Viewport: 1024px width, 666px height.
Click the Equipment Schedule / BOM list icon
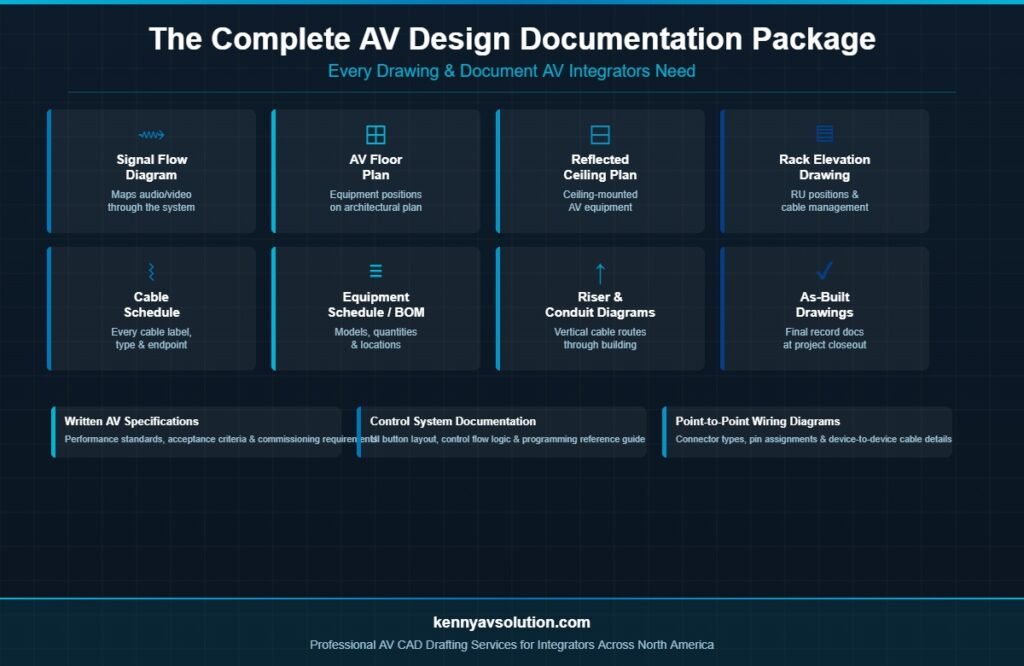click(376, 269)
